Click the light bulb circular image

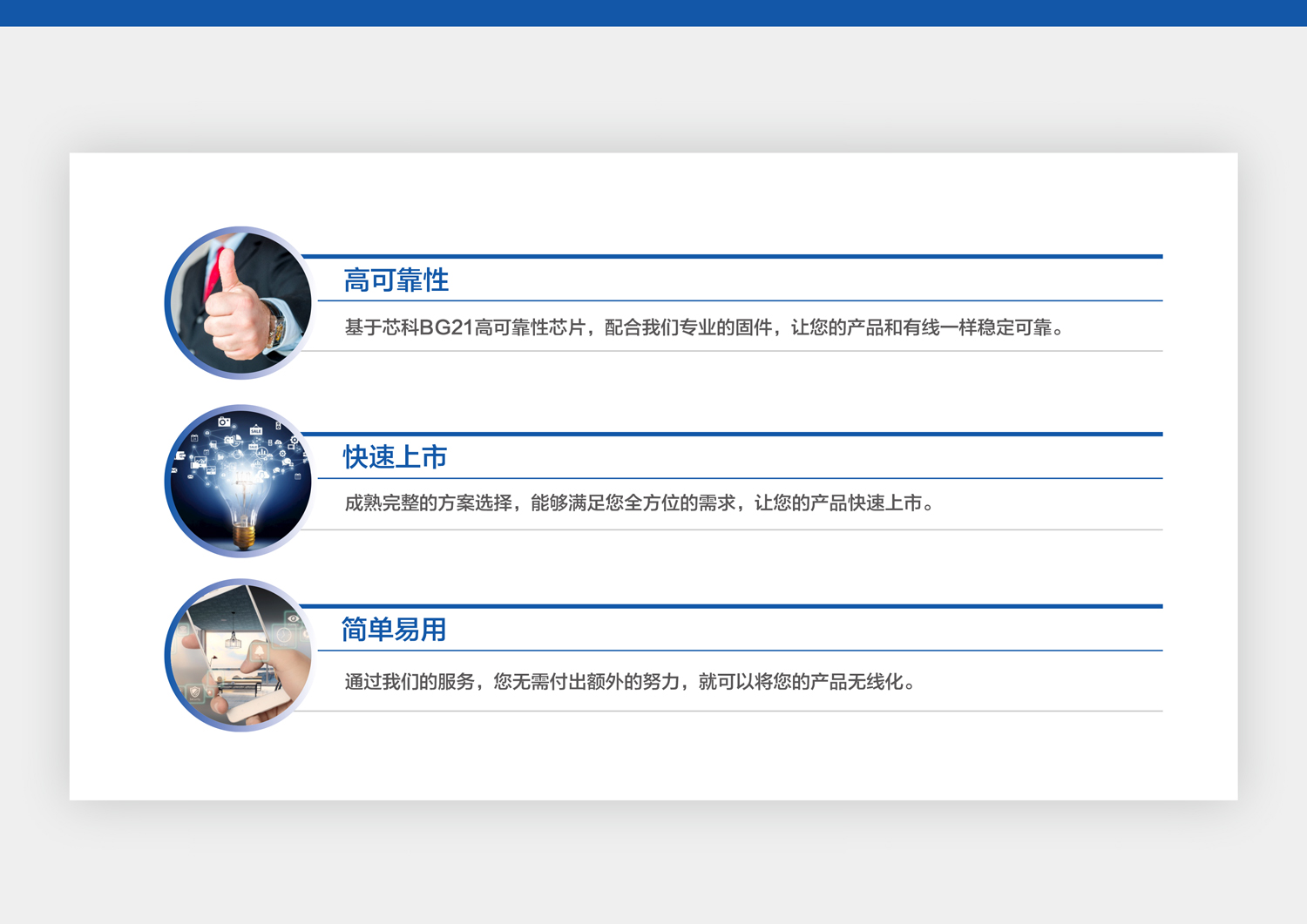tap(240, 481)
